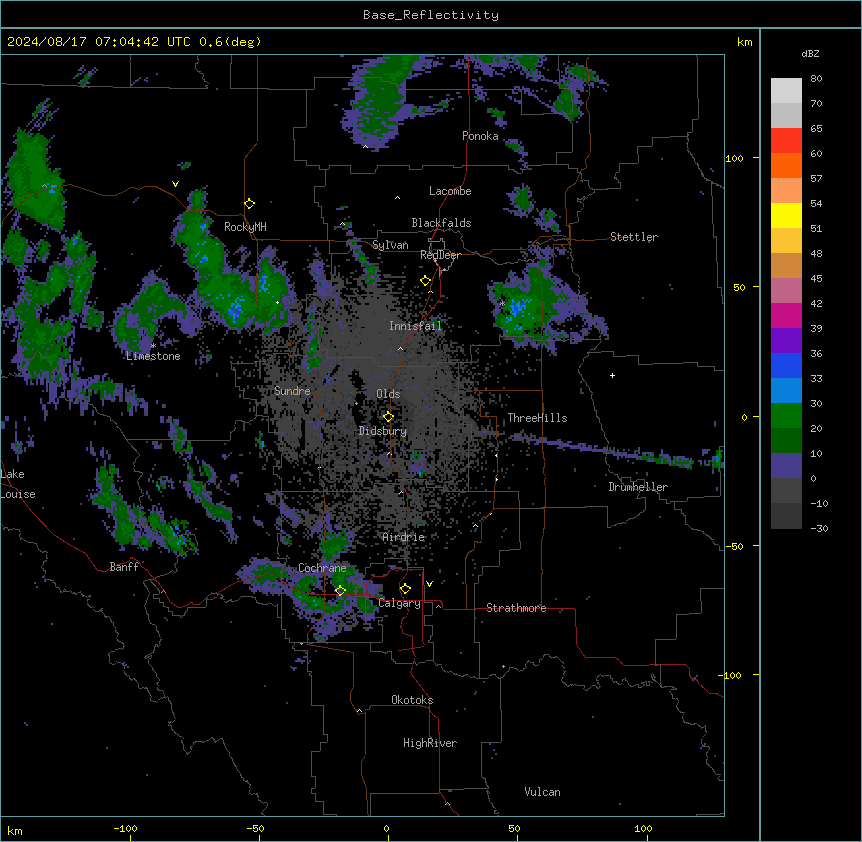Image resolution: width=862 pixels, height=842 pixels.
Task: Click the Limestone label
Action: [x=153, y=356]
